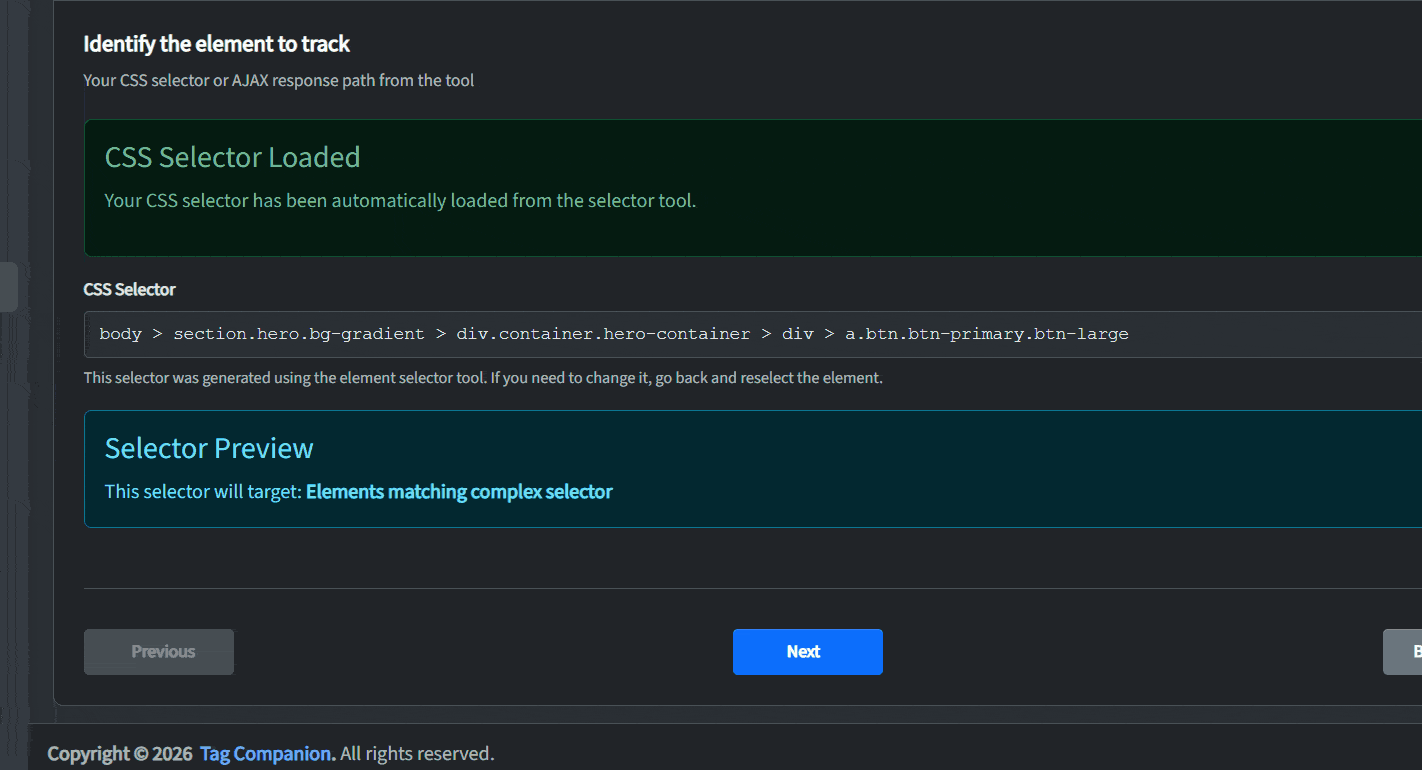Image resolution: width=1422 pixels, height=770 pixels.
Task: Click 'a.btn.btn-primary.btn-large' in the selector
Action: click(986, 333)
